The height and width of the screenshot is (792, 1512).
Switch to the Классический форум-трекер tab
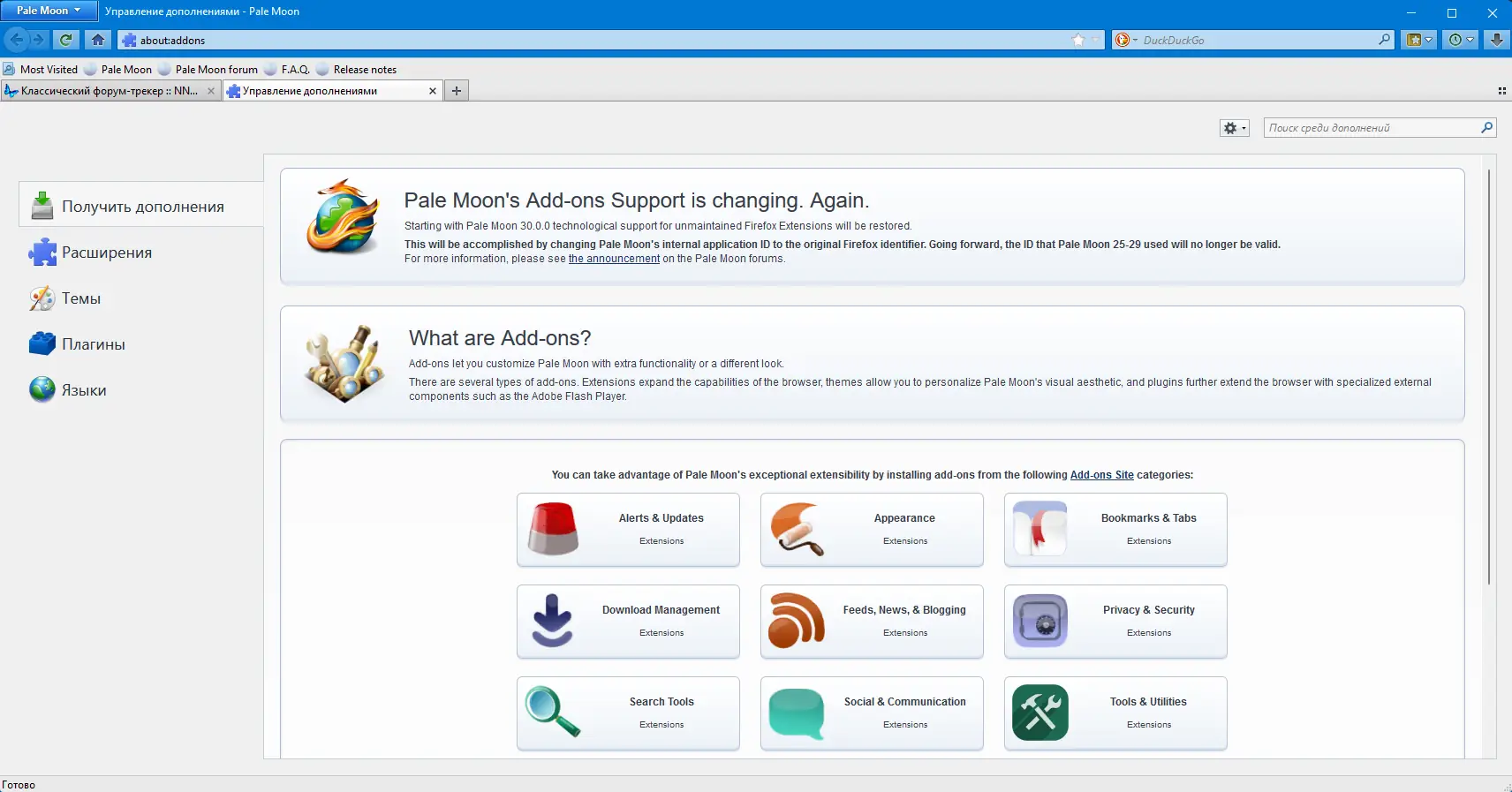pos(110,91)
